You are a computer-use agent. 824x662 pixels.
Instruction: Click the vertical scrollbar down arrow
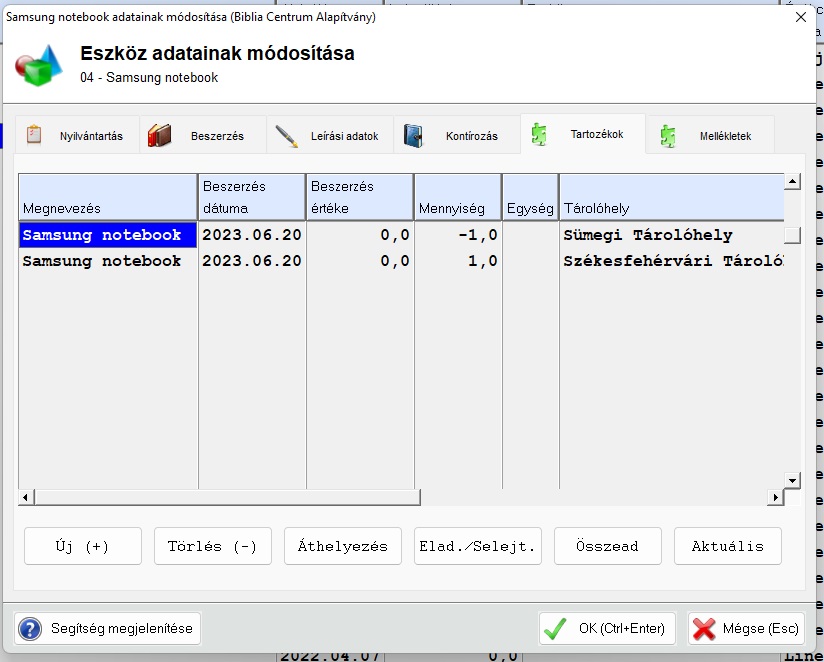point(792,480)
